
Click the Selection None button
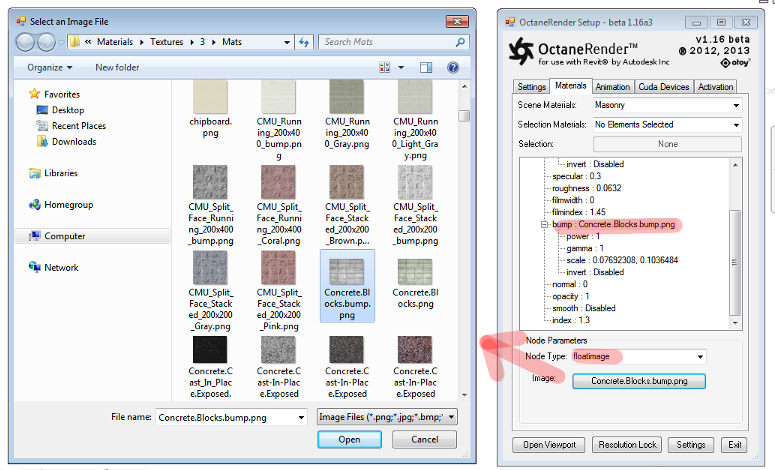(x=667, y=144)
